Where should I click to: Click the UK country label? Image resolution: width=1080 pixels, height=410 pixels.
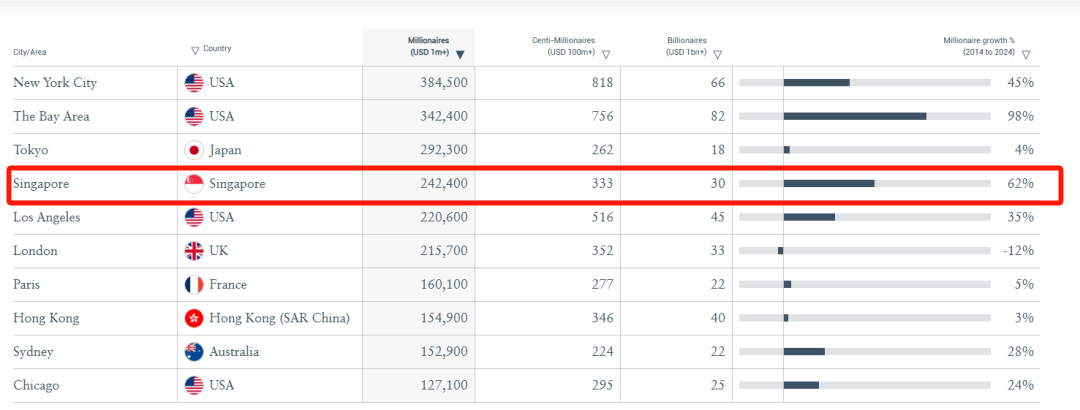click(219, 251)
